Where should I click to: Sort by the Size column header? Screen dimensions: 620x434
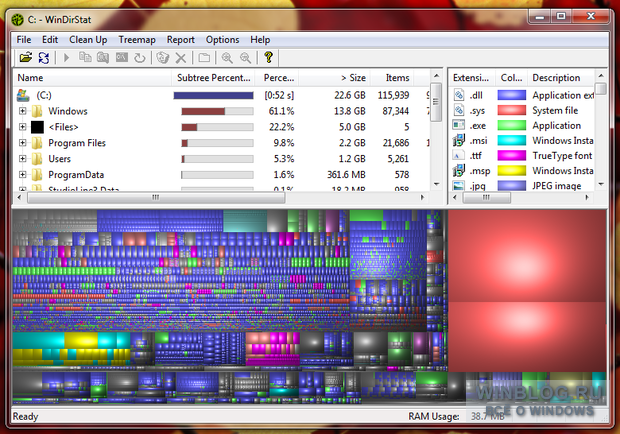tap(336, 78)
